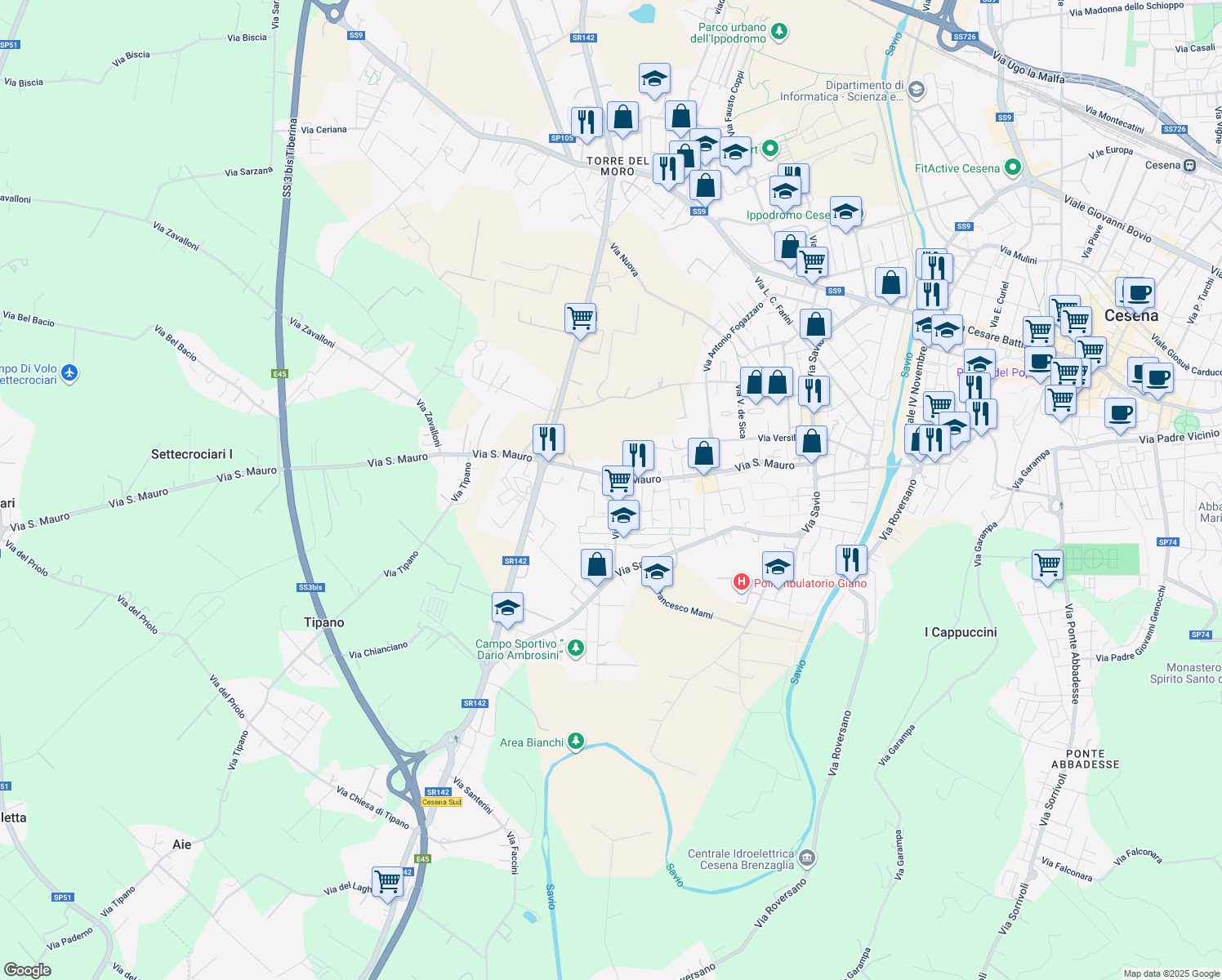Click the Campo Di Volo airport icon
Screen dimensions: 1222x980
69,373
